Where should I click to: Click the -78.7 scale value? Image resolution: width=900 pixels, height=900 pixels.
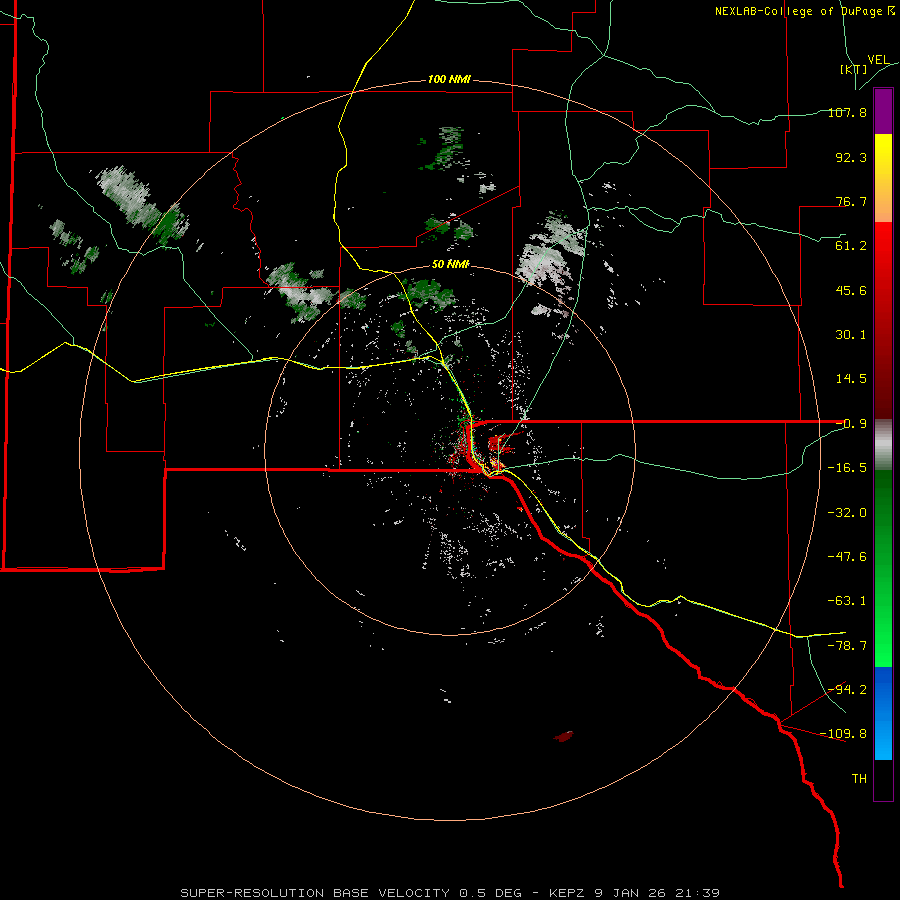(847, 645)
